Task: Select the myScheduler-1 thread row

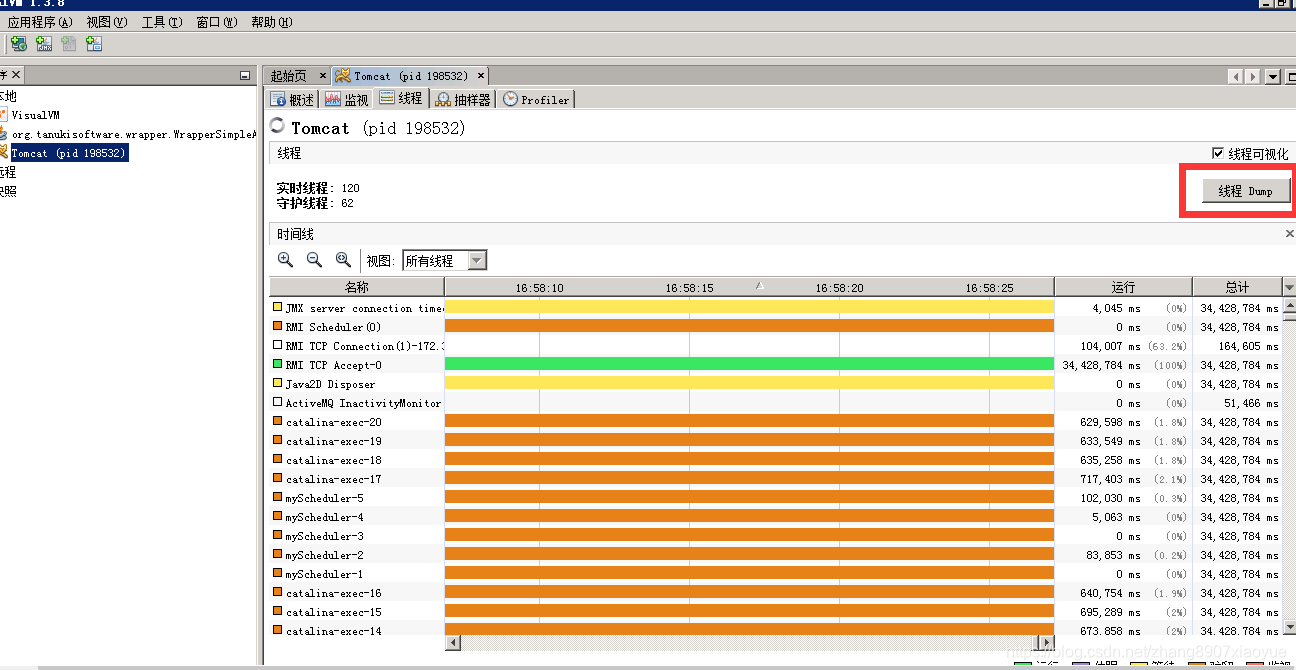Action: (x=775, y=574)
